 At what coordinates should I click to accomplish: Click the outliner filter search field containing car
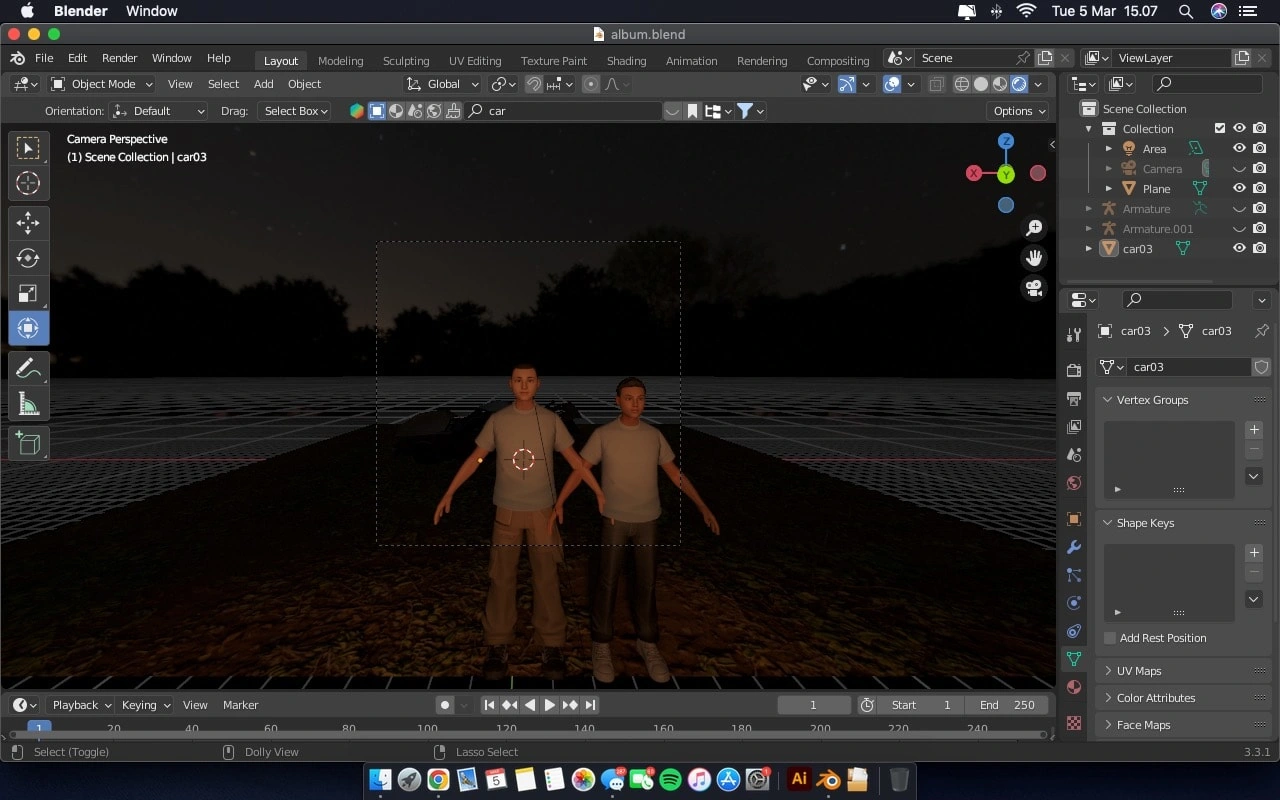tap(564, 111)
